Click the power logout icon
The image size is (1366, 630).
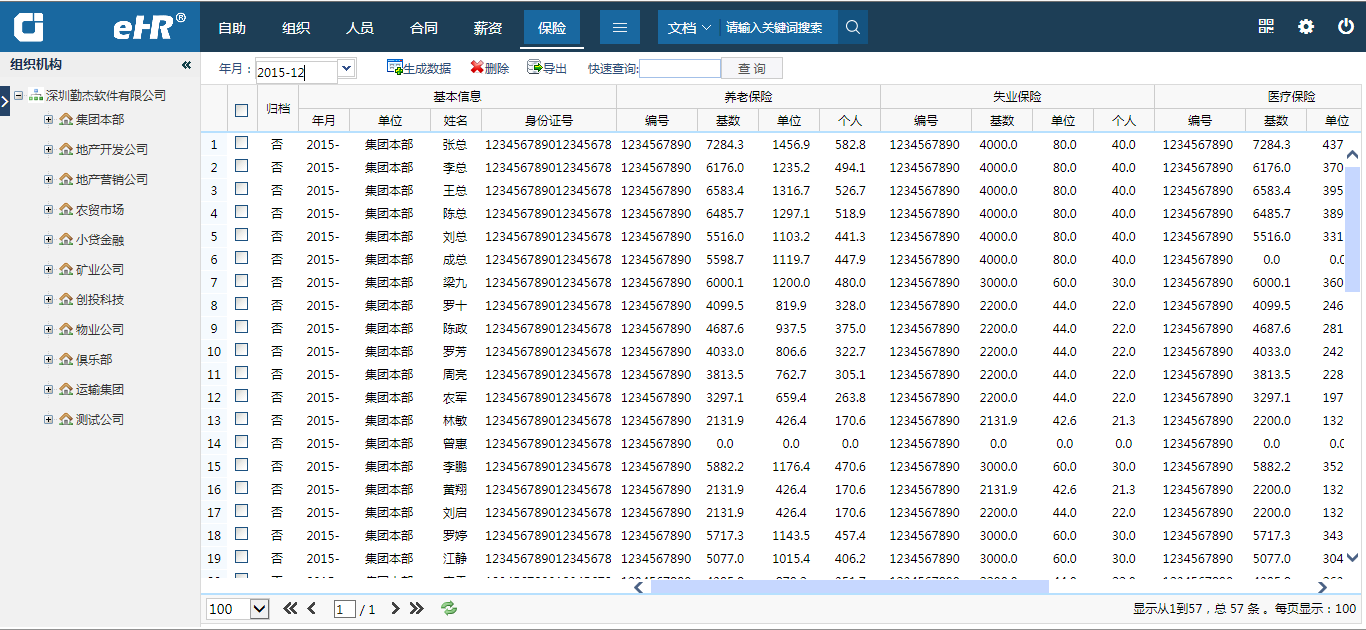coord(1346,27)
